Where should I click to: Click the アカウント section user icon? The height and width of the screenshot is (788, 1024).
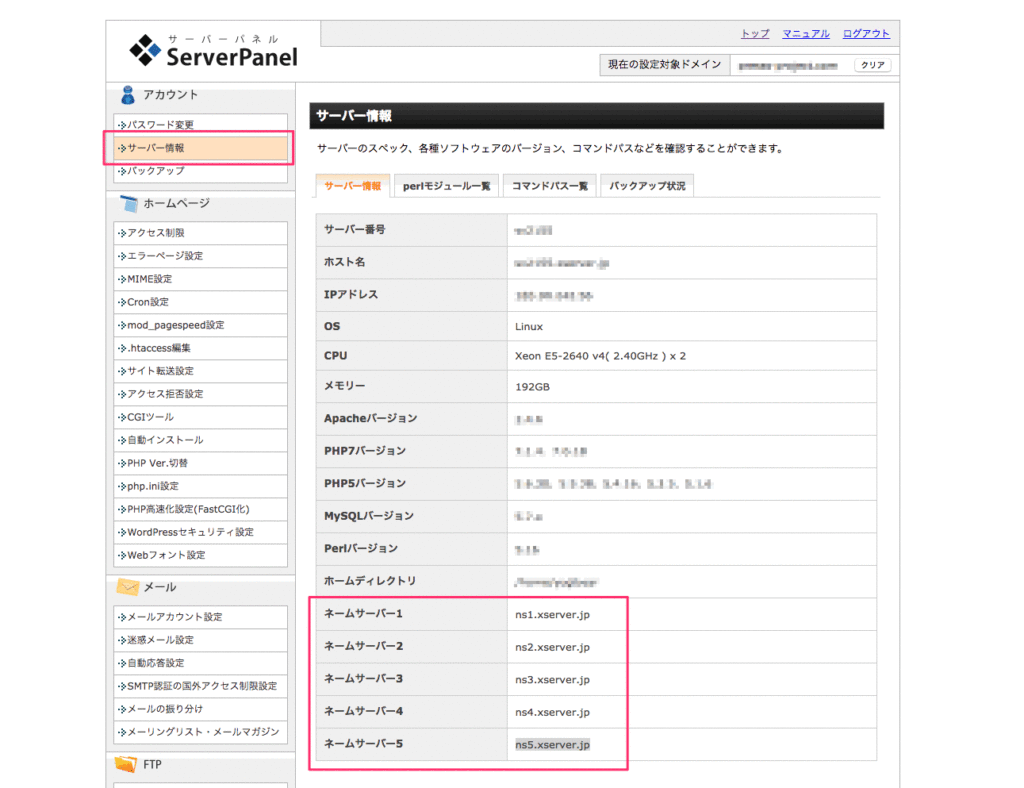(127, 95)
